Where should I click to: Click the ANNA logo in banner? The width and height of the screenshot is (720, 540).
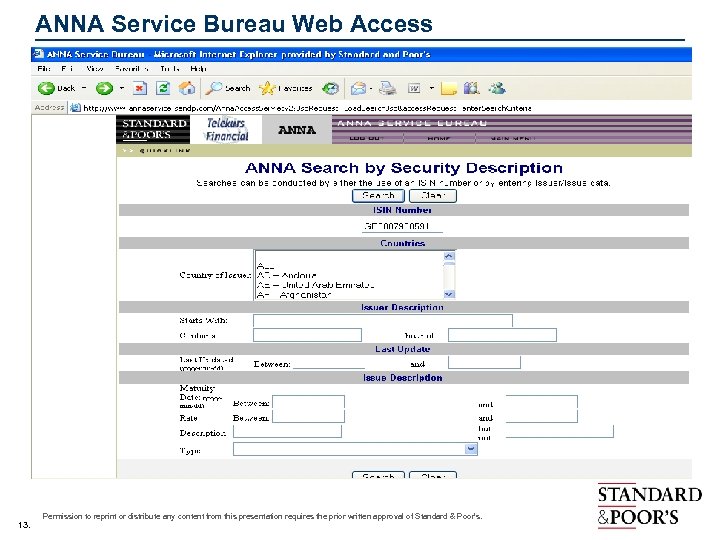tap(297, 129)
